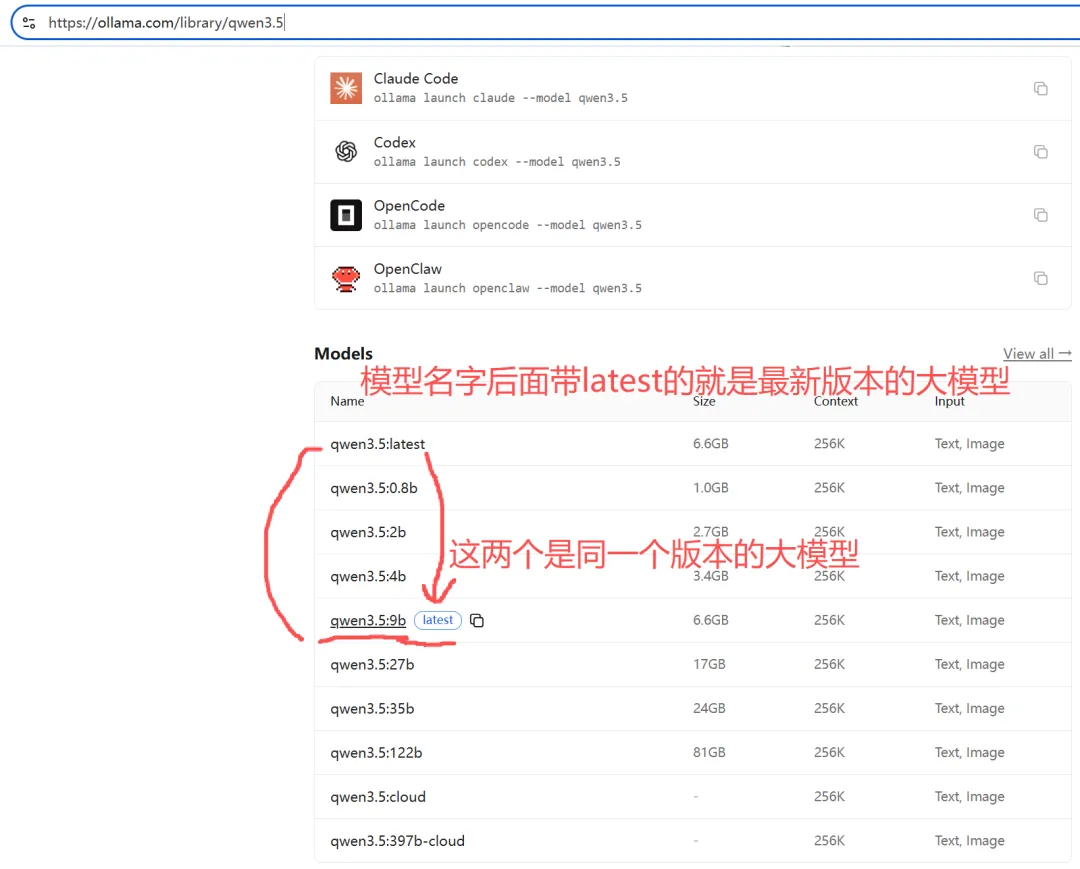Click the 6.6GB size in qwen3.5:9b row
The width and height of the screenshot is (1080, 869).
711,620
